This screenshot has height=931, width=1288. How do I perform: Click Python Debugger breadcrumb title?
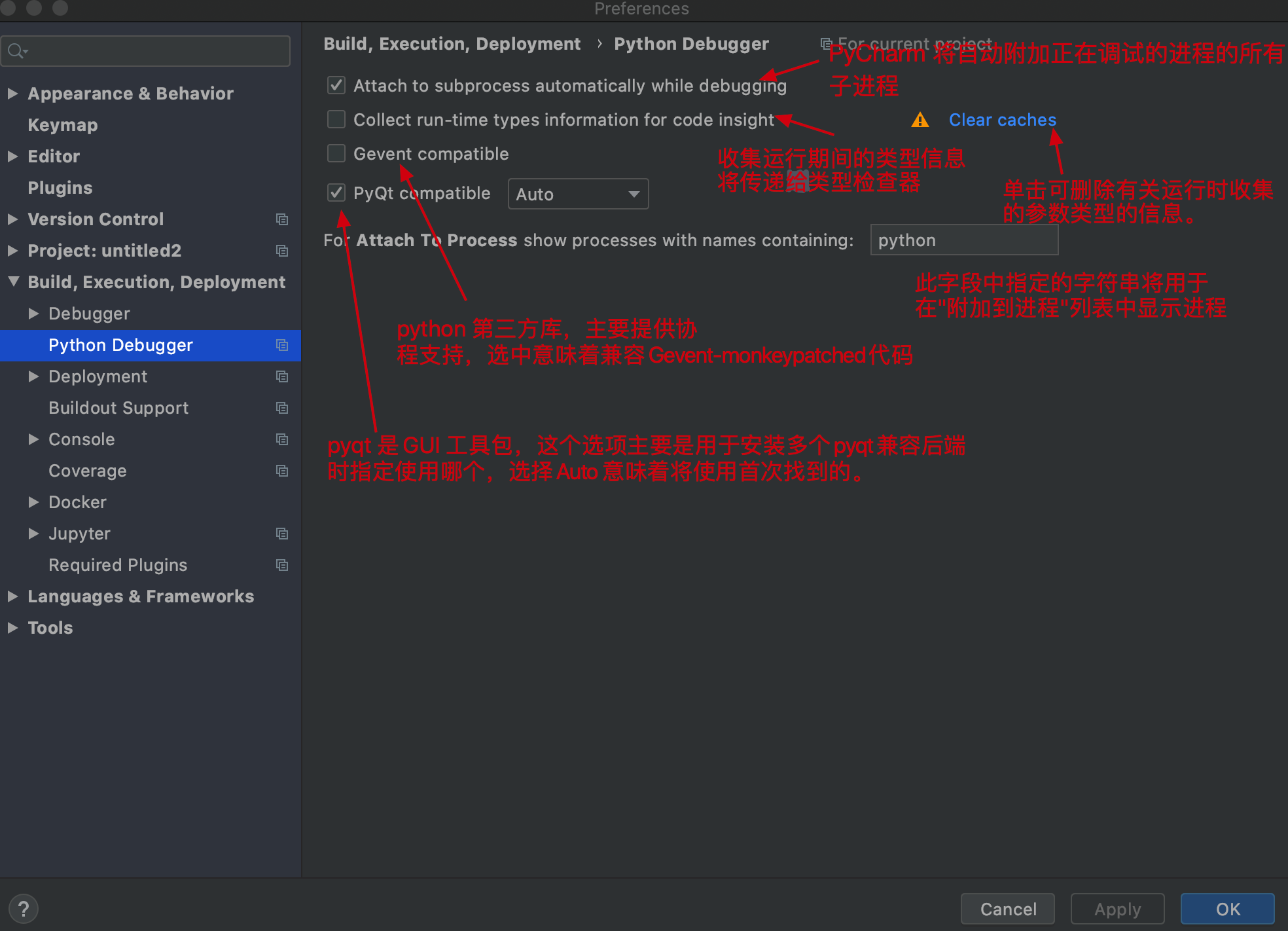pyautogui.click(x=691, y=44)
